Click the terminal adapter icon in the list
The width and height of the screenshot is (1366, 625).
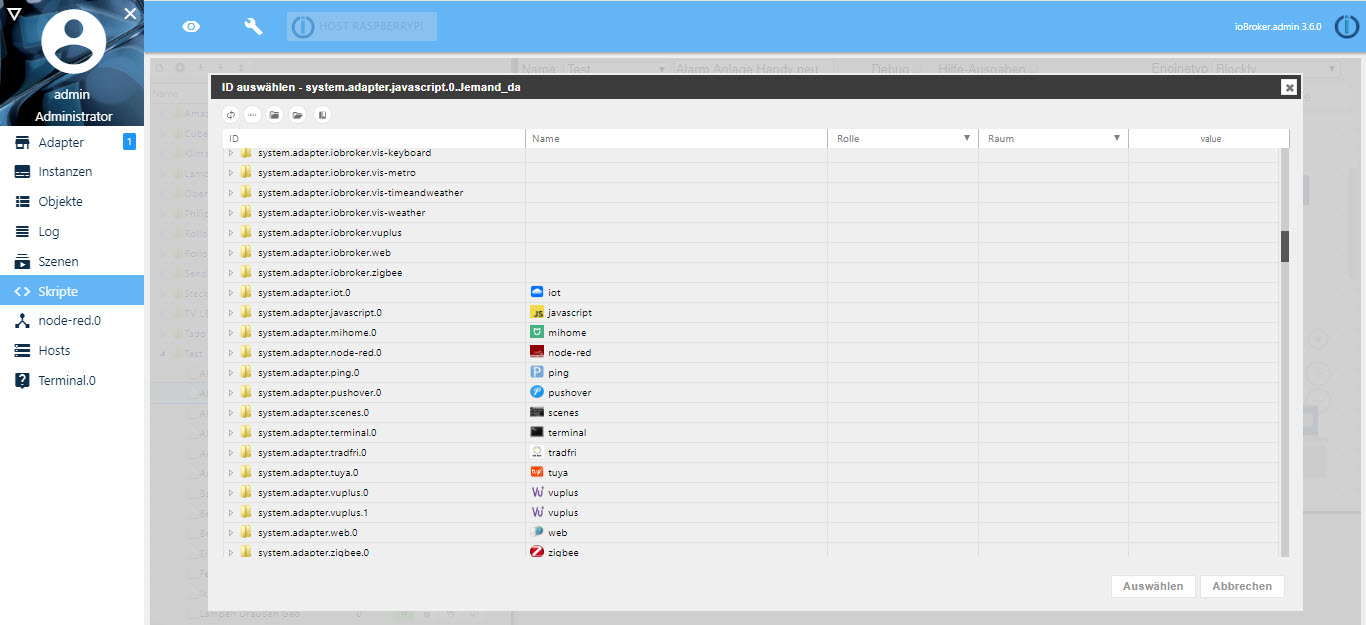point(537,432)
